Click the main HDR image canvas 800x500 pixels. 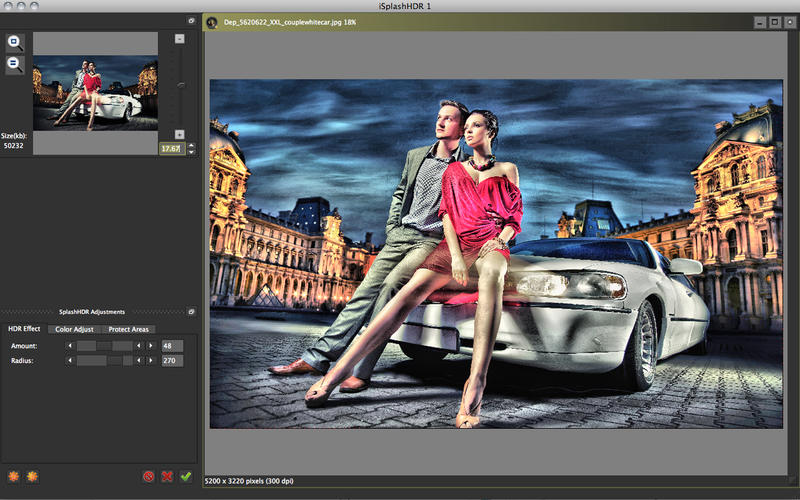496,254
